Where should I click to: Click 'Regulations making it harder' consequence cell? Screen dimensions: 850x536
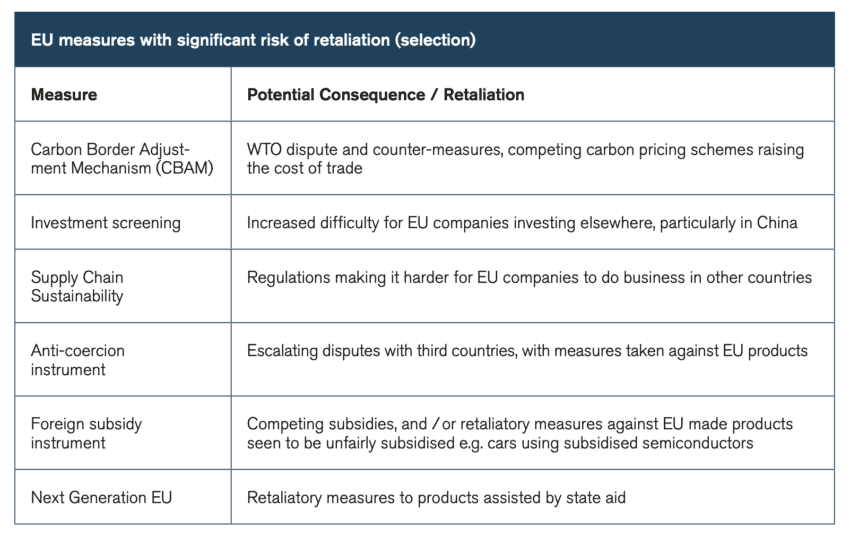coord(529,277)
